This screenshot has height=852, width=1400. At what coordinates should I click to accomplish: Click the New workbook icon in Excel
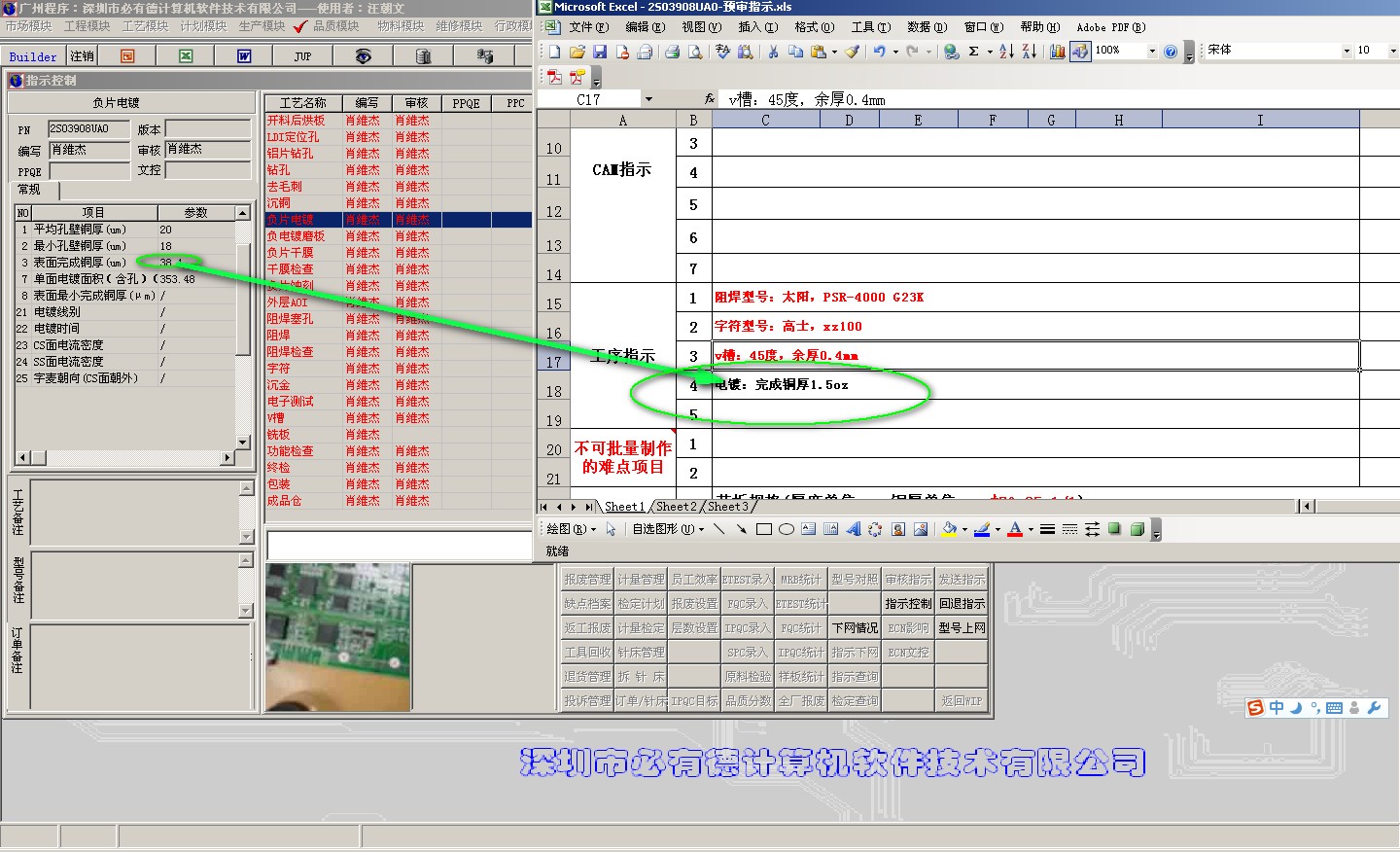click(x=554, y=52)
